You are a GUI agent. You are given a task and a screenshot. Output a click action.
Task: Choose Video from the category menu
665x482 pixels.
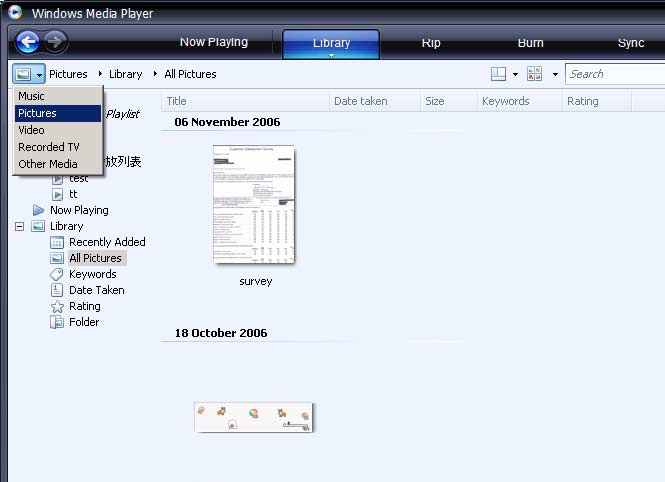tap(58, 130)
